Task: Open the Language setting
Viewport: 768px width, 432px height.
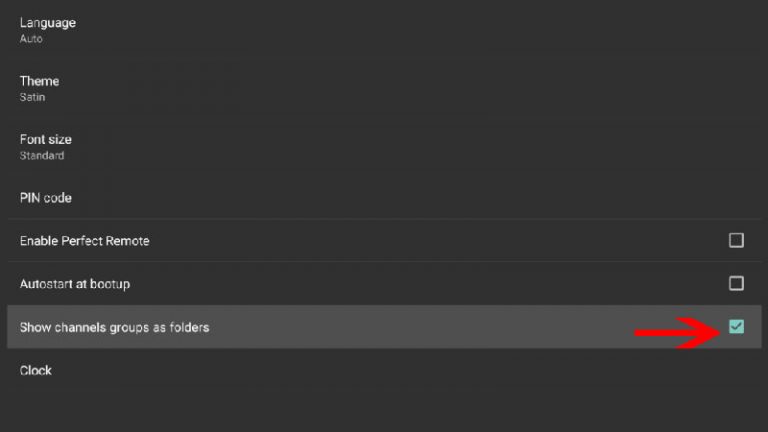Action: (x=384, y=30)
